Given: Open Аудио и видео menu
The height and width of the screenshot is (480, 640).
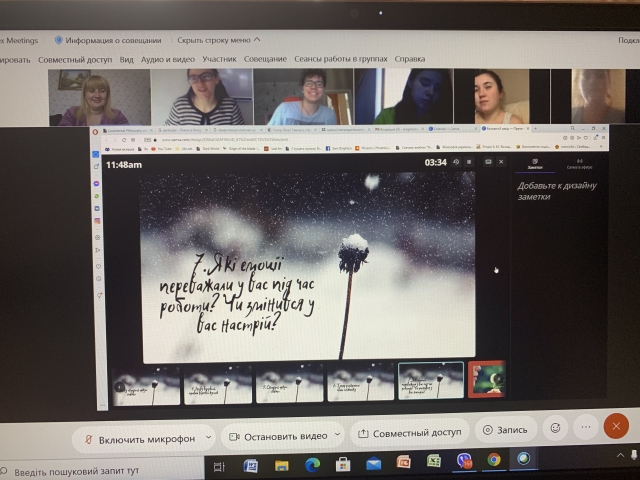Looking at the screenshot, I should [168, 59].
